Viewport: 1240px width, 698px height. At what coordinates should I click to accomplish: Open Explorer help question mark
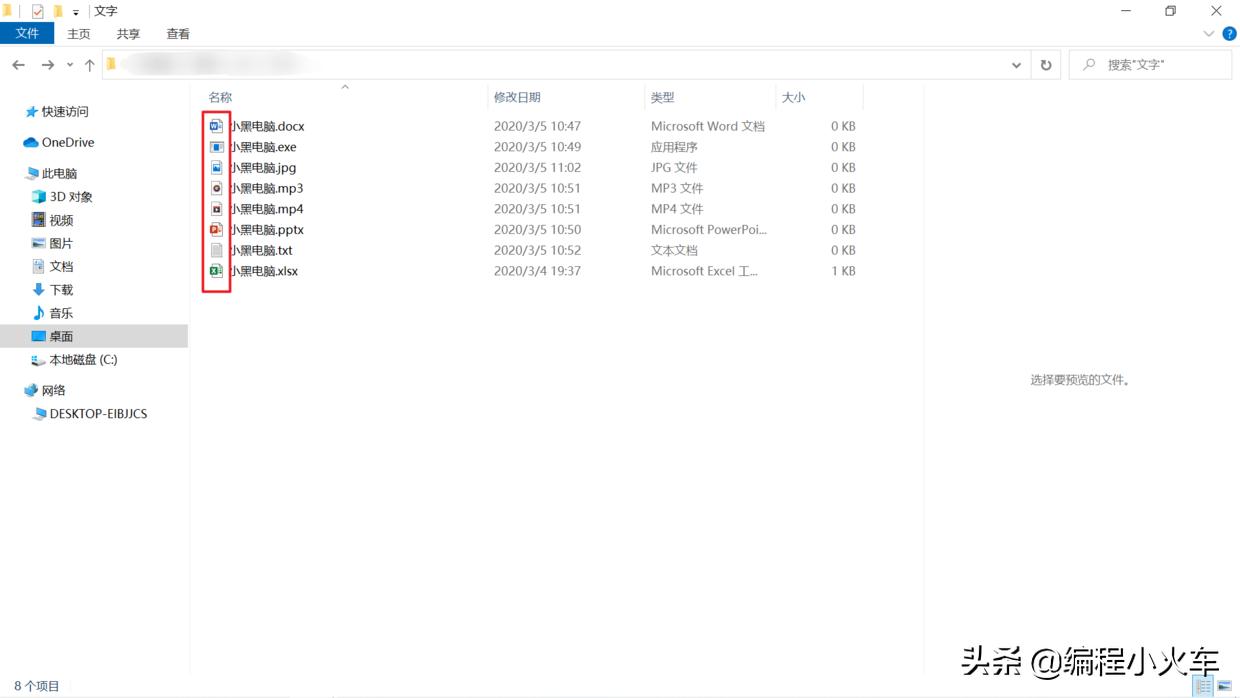[1229, 34]
